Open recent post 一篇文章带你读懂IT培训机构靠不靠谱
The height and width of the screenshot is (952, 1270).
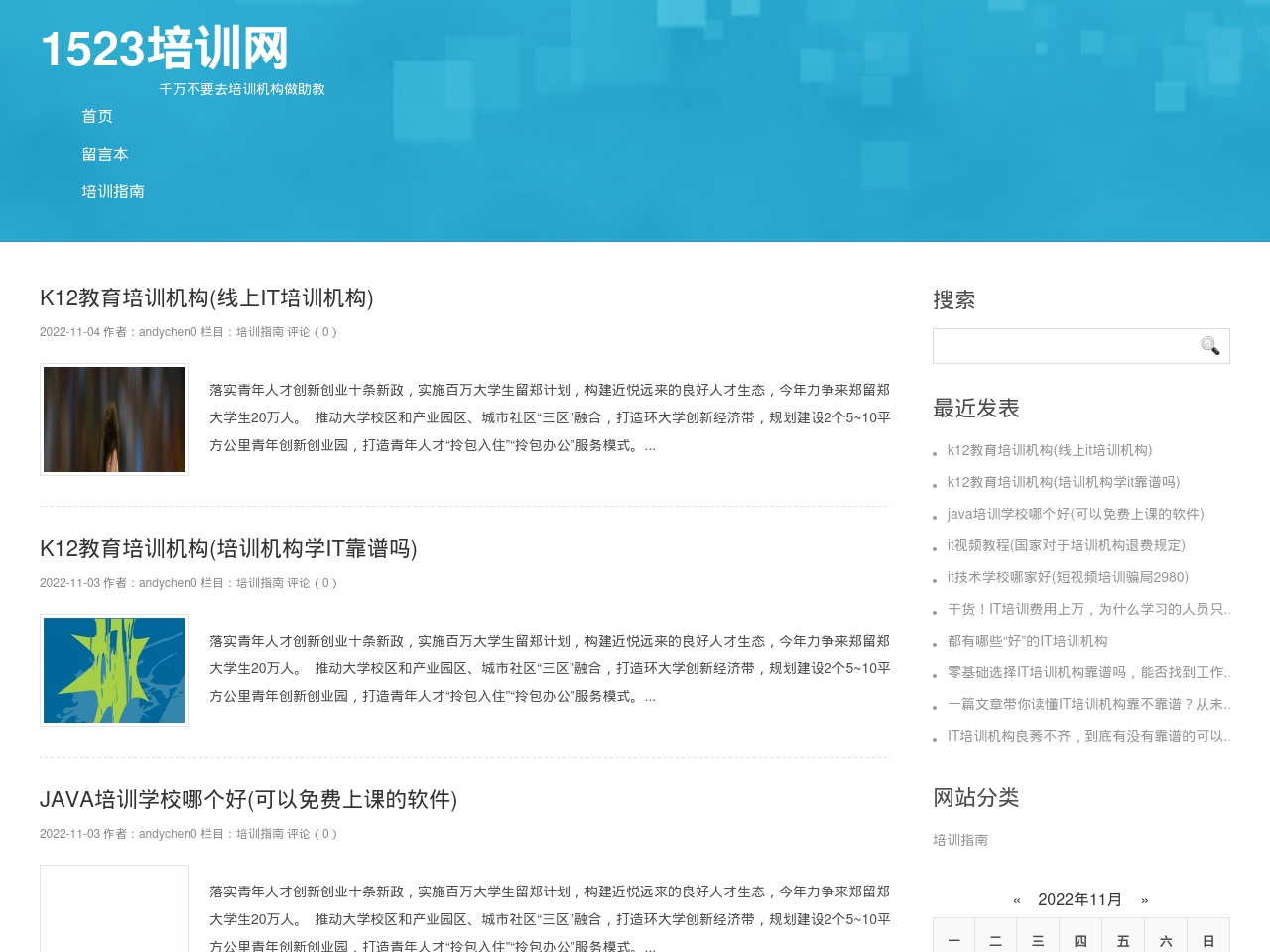click(x=1088, y=704)
